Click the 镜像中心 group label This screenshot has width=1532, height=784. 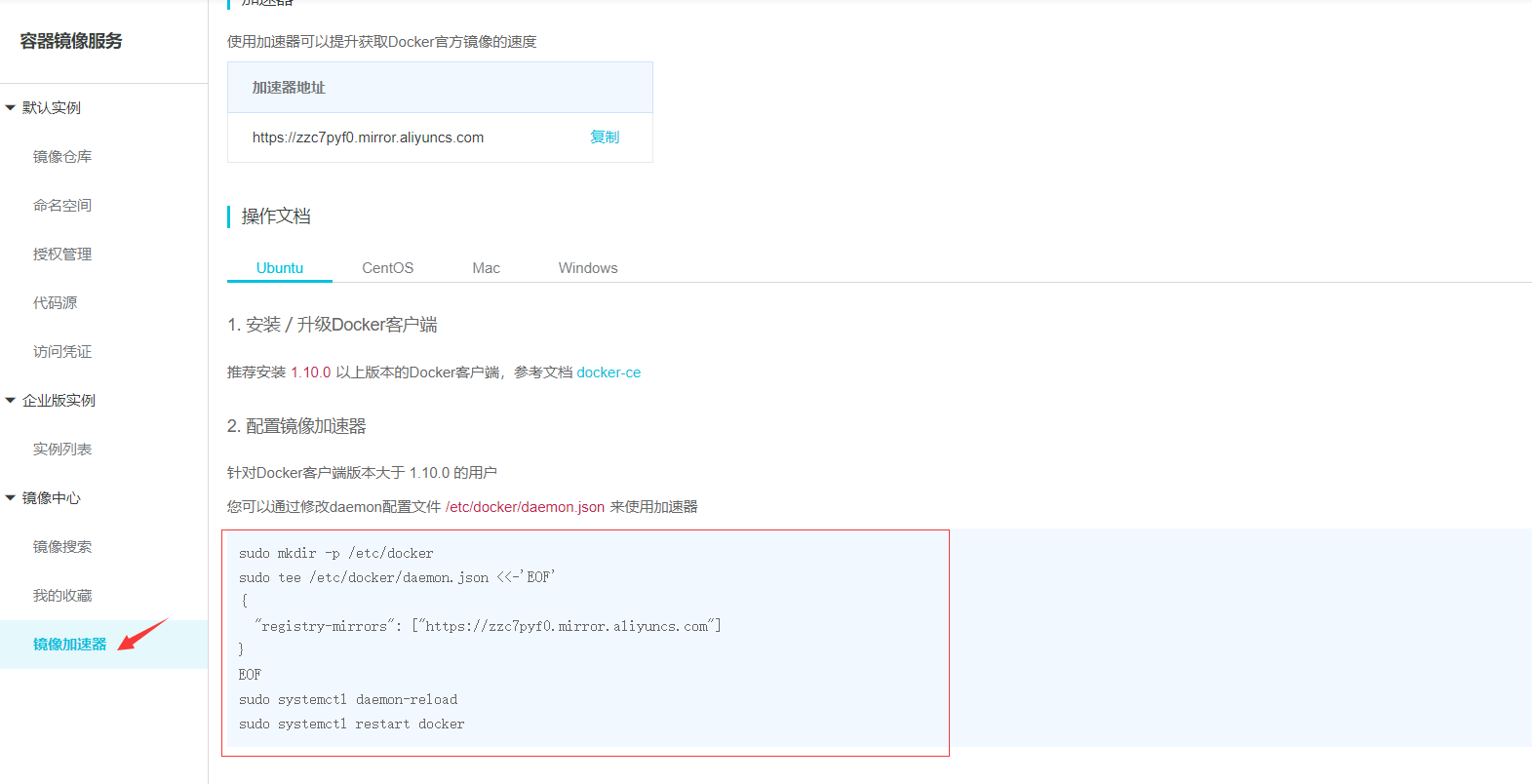(x=52, y=497)
